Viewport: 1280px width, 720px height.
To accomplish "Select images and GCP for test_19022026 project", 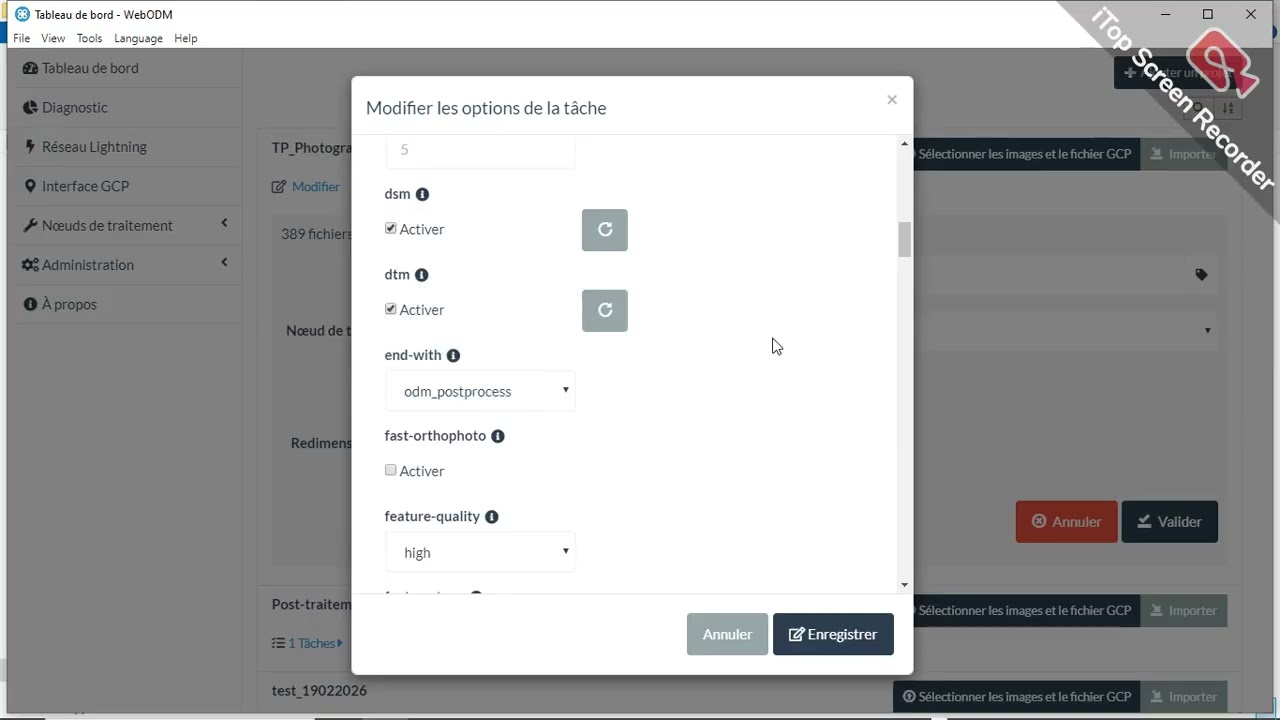I will 1017,697.
